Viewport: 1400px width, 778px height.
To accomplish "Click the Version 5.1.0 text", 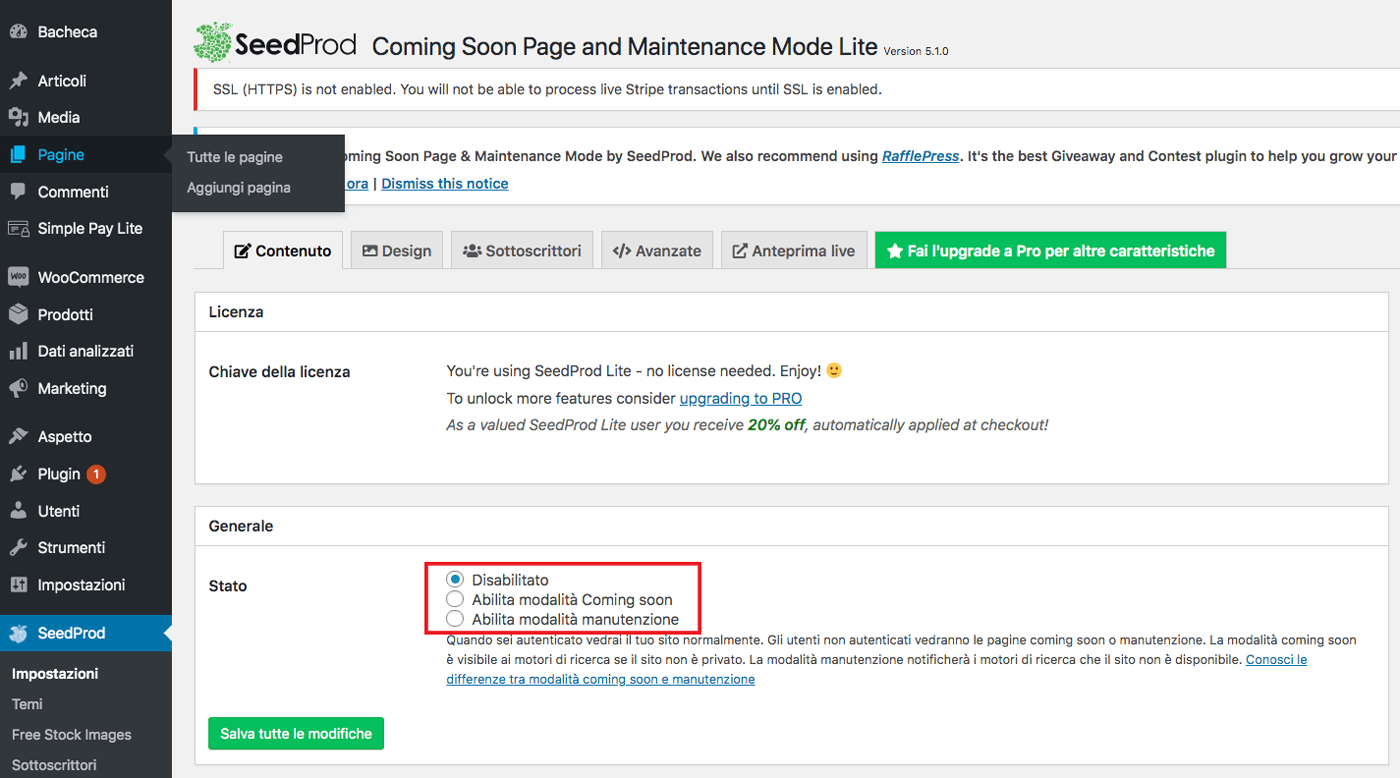I will pyautogui.click(x=916, y=51).
